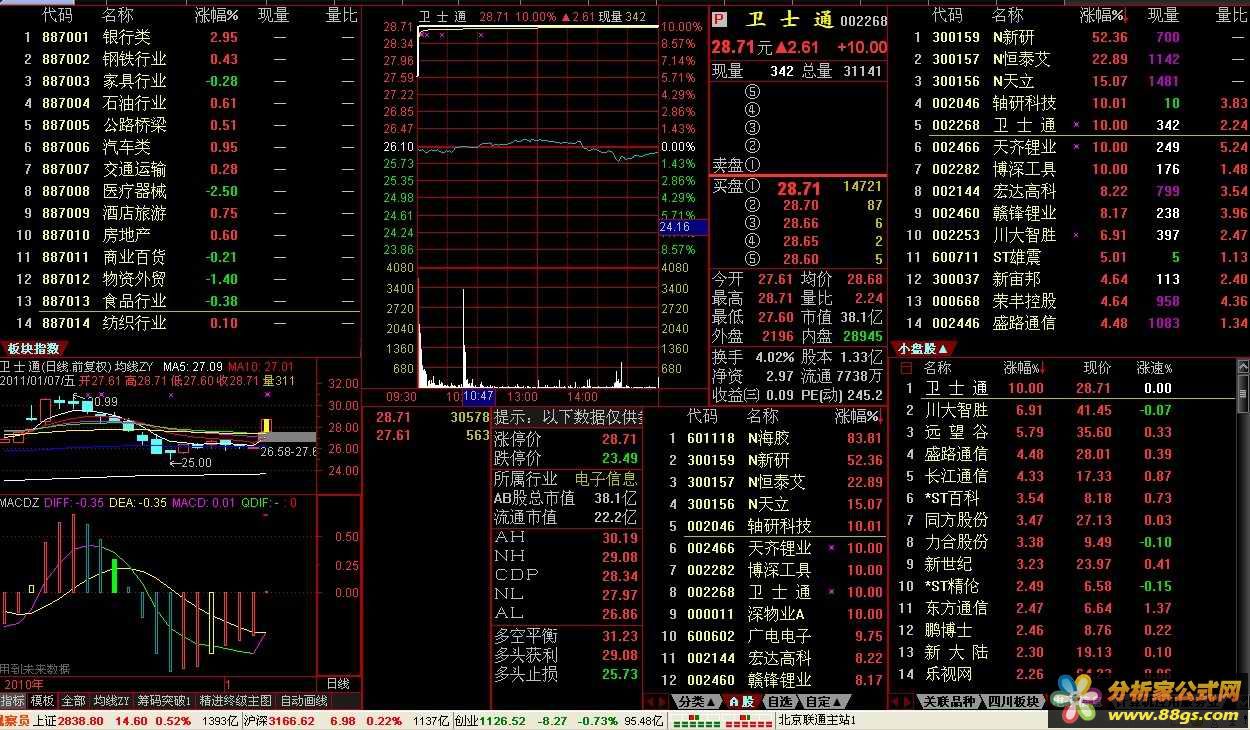
Task: Click the 2010年 date label on K-line axis
Action: click(x=22, y=684)
